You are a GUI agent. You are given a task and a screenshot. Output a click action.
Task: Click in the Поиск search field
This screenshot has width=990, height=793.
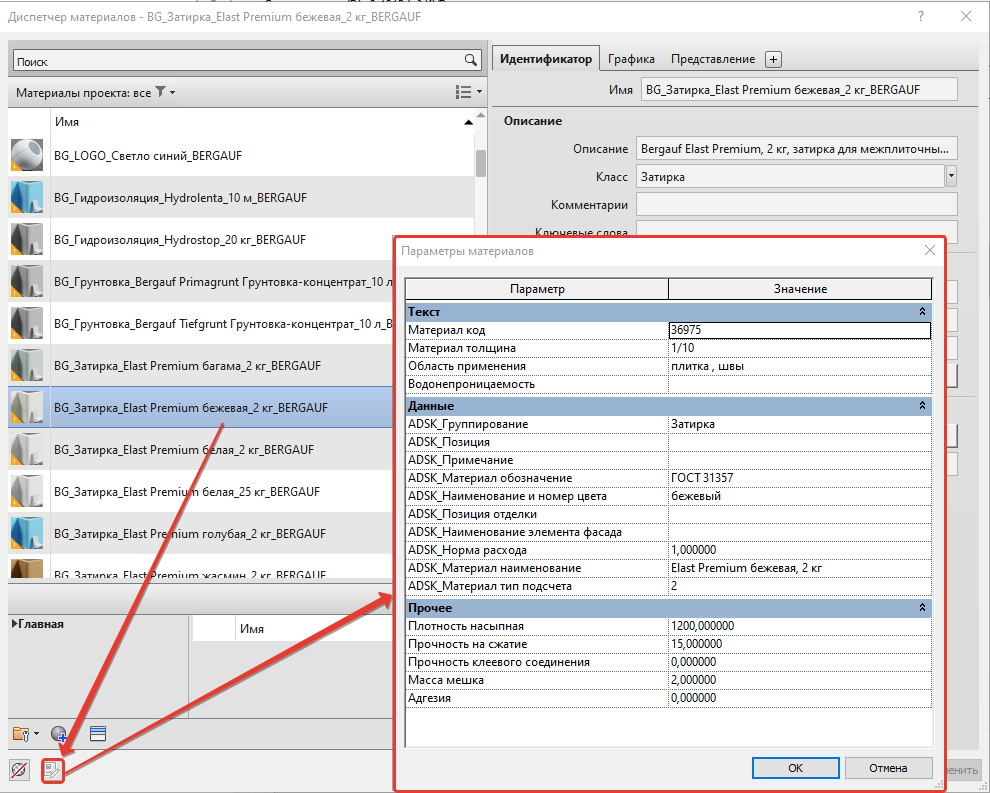239,61
